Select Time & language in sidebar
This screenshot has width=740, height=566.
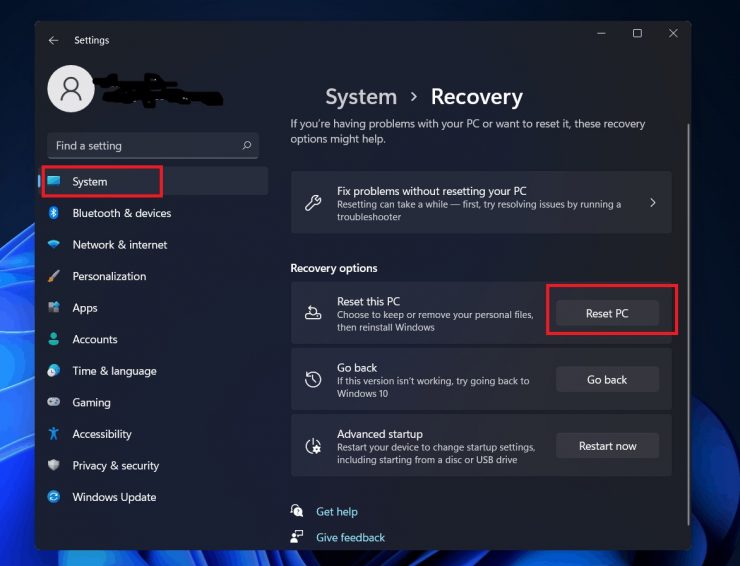(114, 371)
